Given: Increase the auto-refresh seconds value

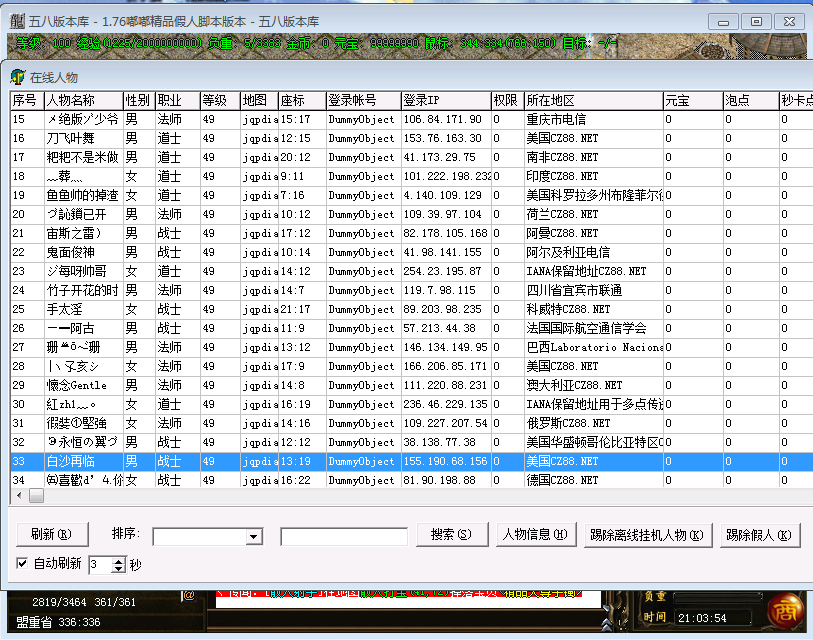Looking at the screenshot, I should click(119, 560).
